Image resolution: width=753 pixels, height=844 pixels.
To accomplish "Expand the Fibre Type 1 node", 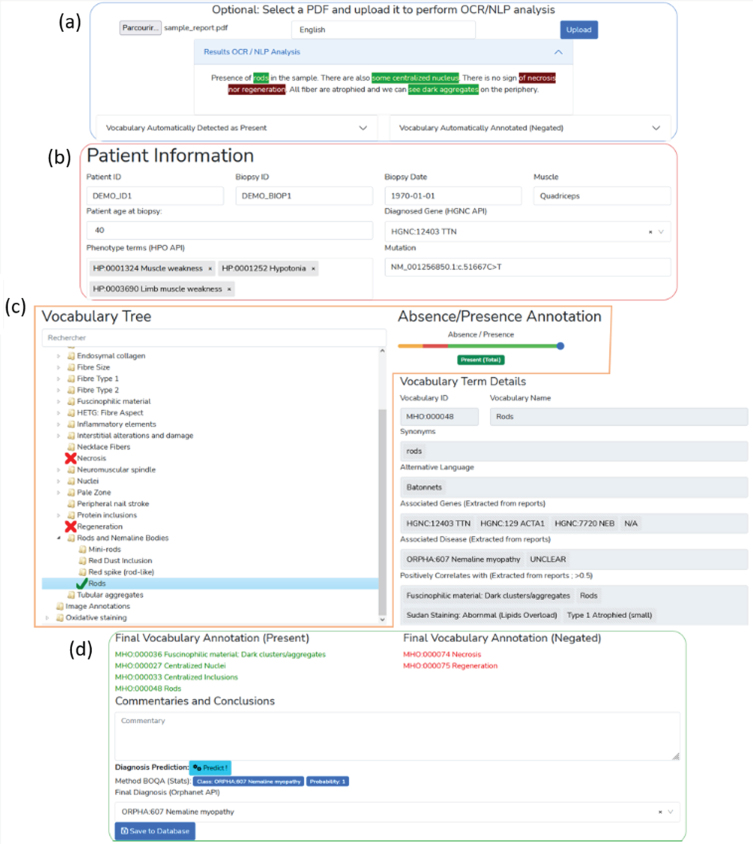I will click(x=58, y=378).
